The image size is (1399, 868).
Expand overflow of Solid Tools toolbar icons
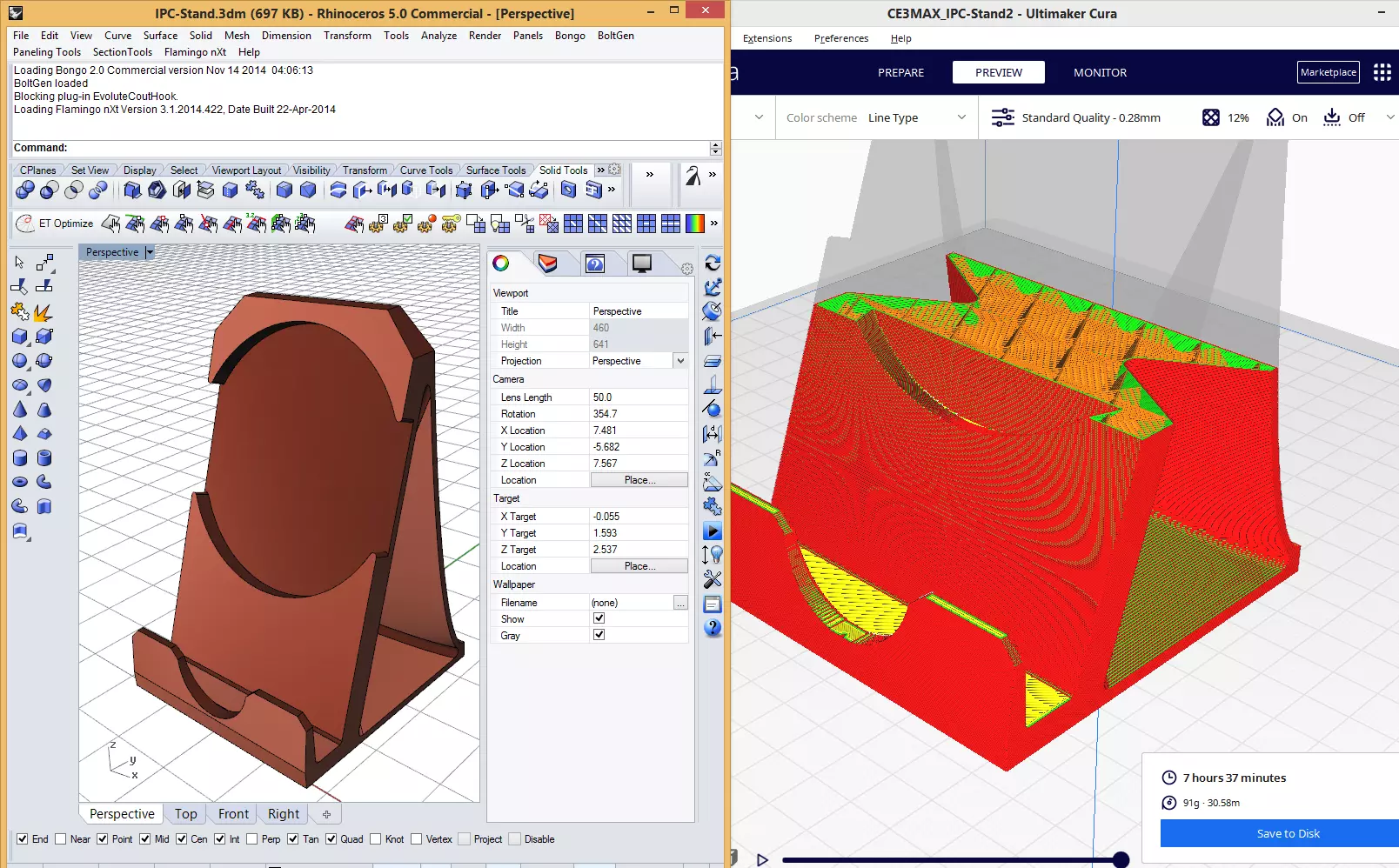612,190
